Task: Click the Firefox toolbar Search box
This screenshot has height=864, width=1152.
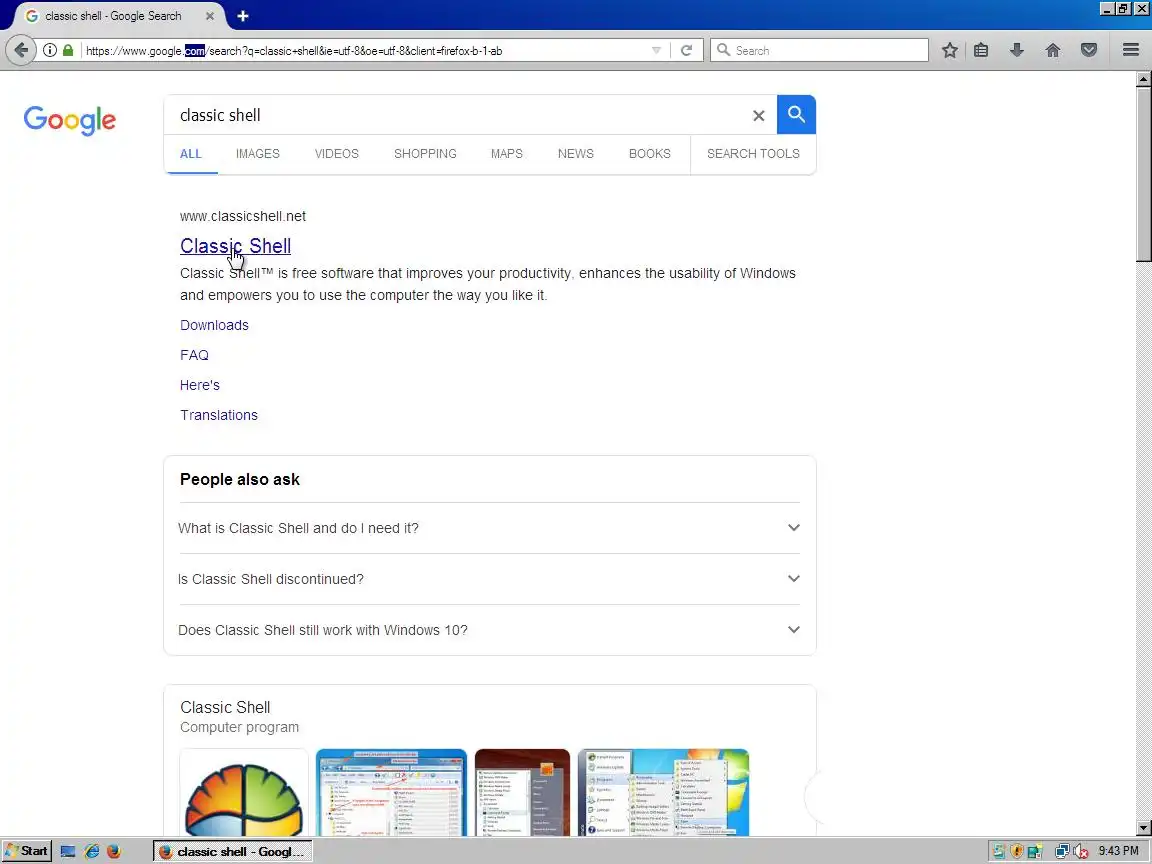Action: point(819,50)
